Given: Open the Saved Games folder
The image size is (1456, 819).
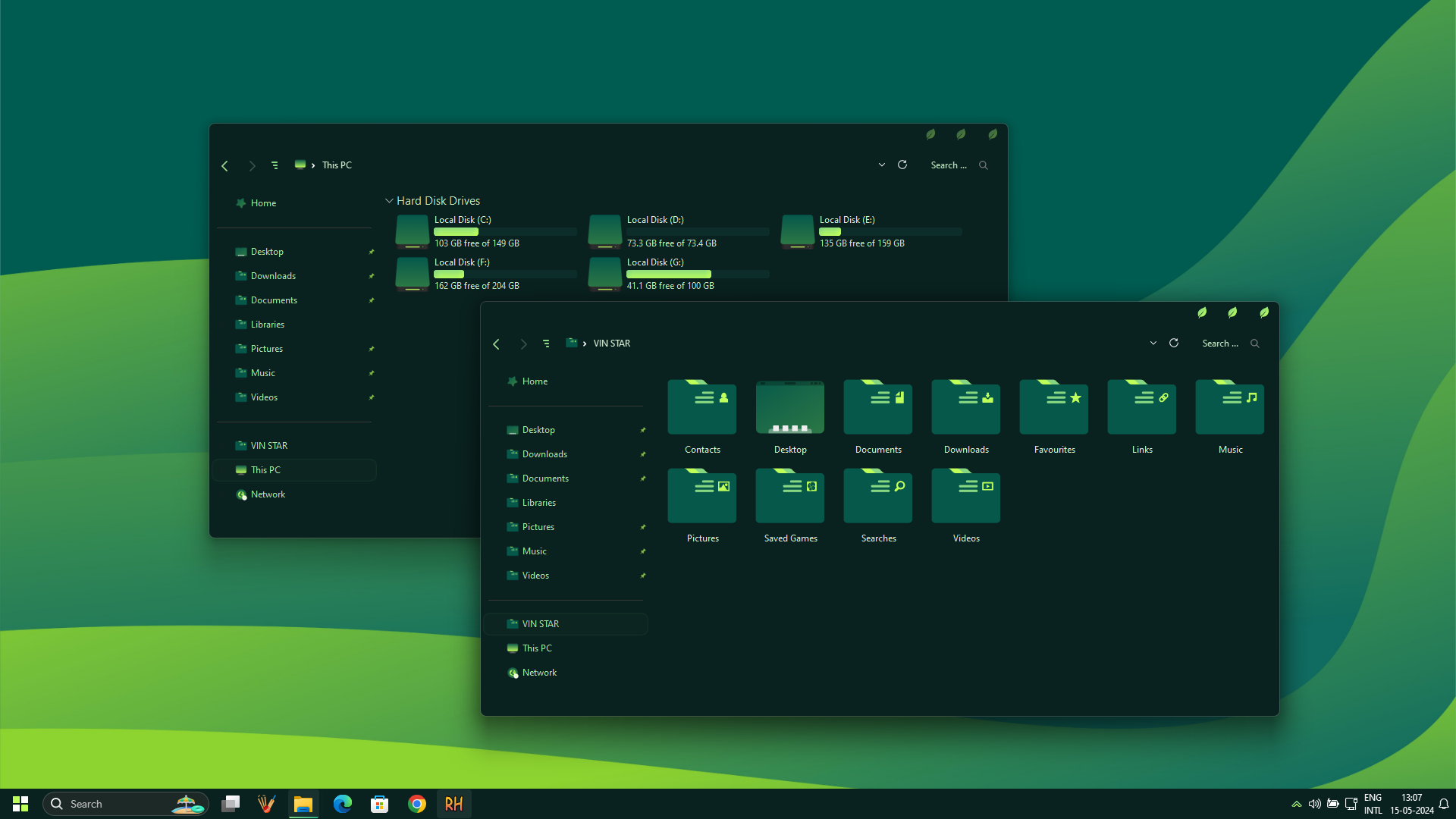Looking at the screenshot, I should [x=789, y=497].
